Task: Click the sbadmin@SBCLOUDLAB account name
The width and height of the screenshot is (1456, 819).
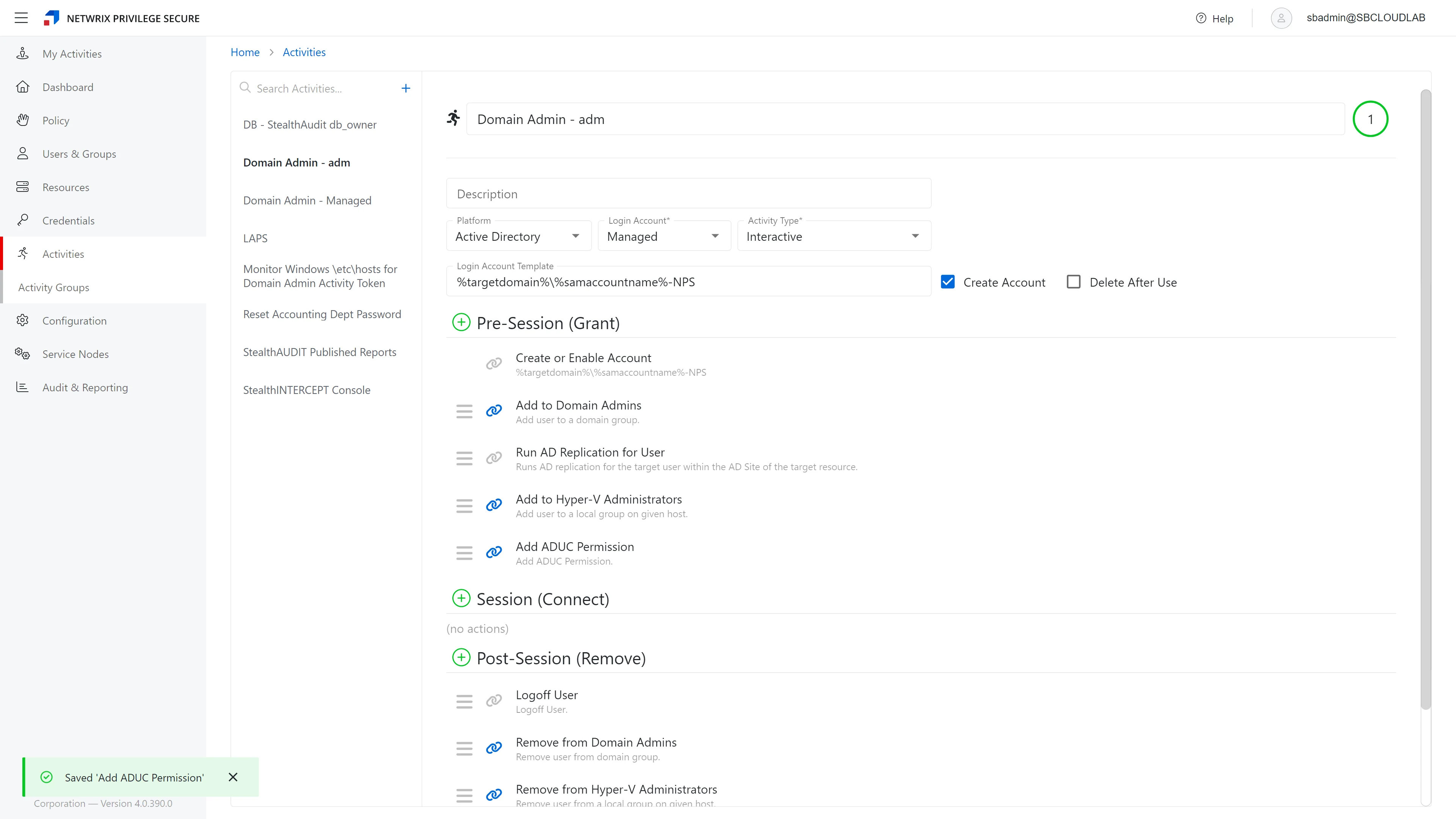Action: [1365, 17]
